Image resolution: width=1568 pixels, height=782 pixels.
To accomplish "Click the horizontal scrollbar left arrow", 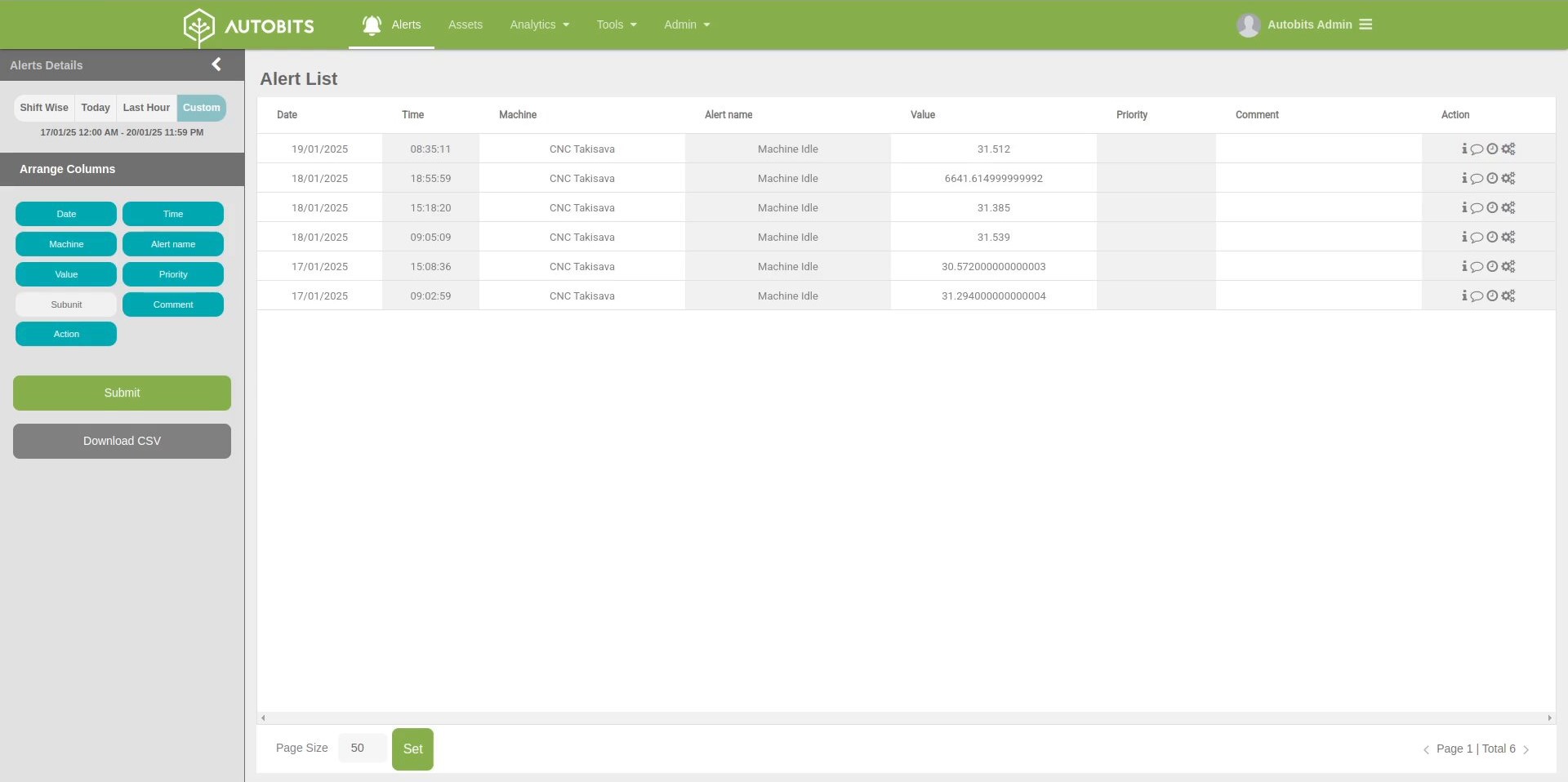I will (263, 718).
